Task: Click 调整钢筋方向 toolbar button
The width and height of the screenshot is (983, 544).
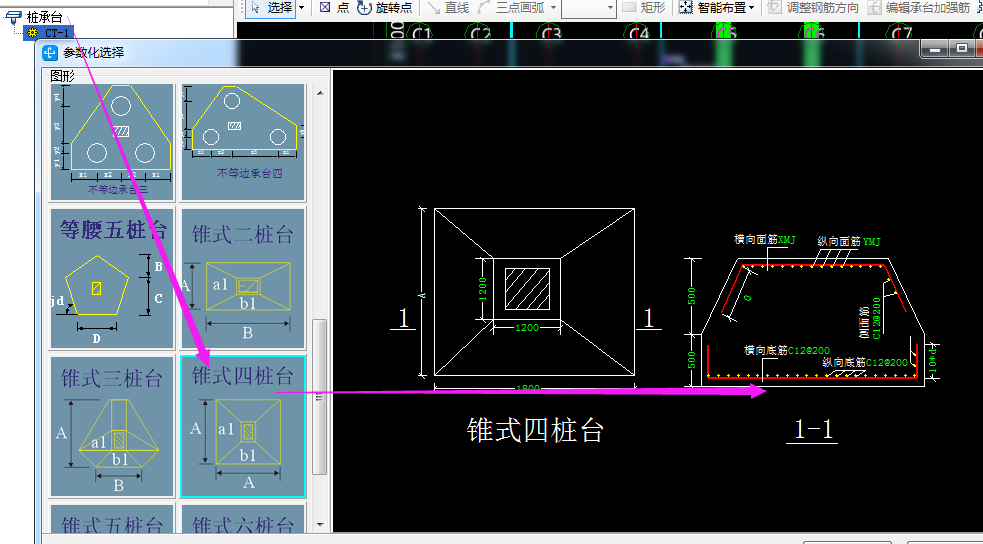Action: pyautogui.click(x=814, y=8)
